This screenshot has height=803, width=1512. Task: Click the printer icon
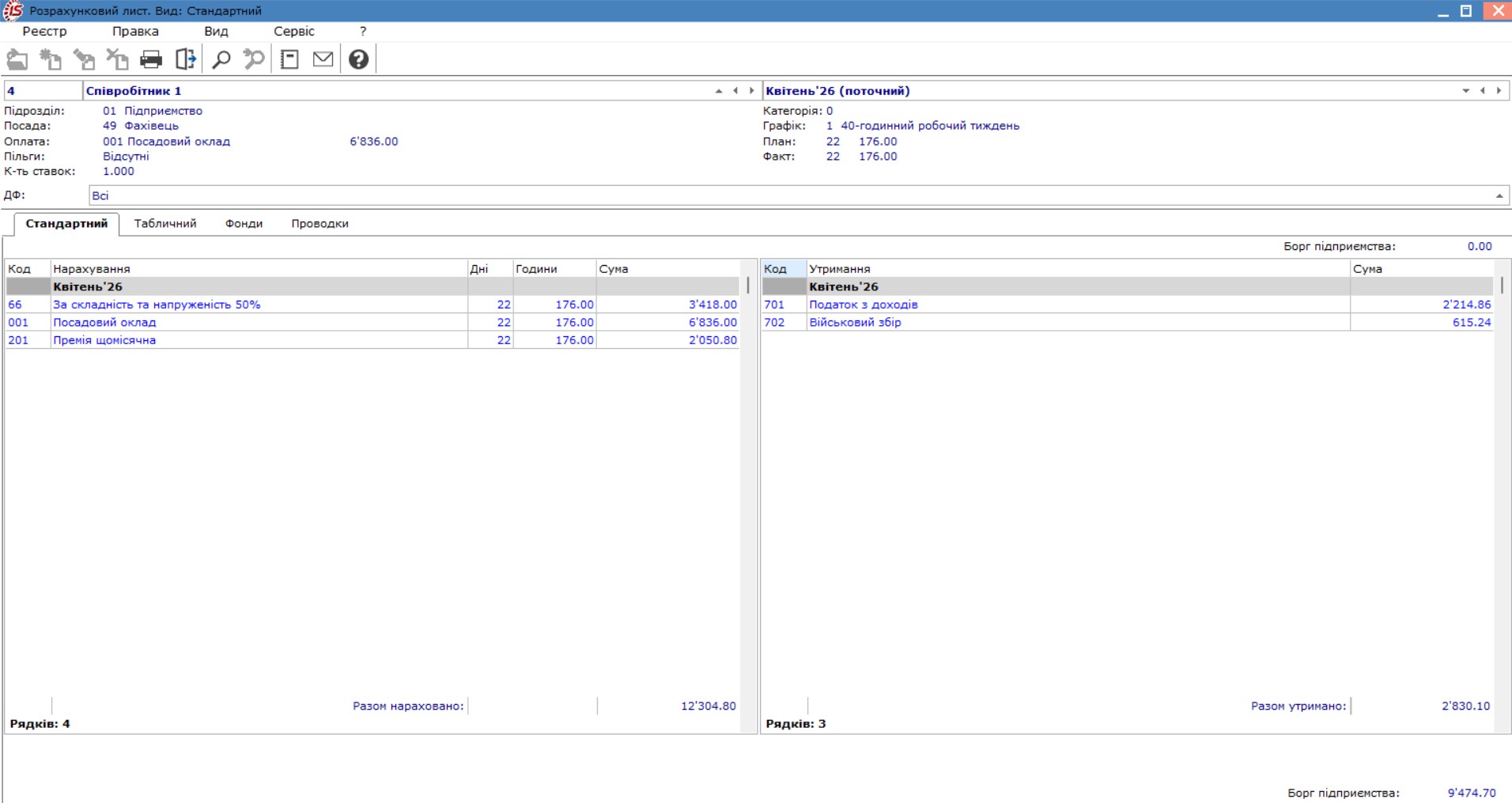(151, 59)
